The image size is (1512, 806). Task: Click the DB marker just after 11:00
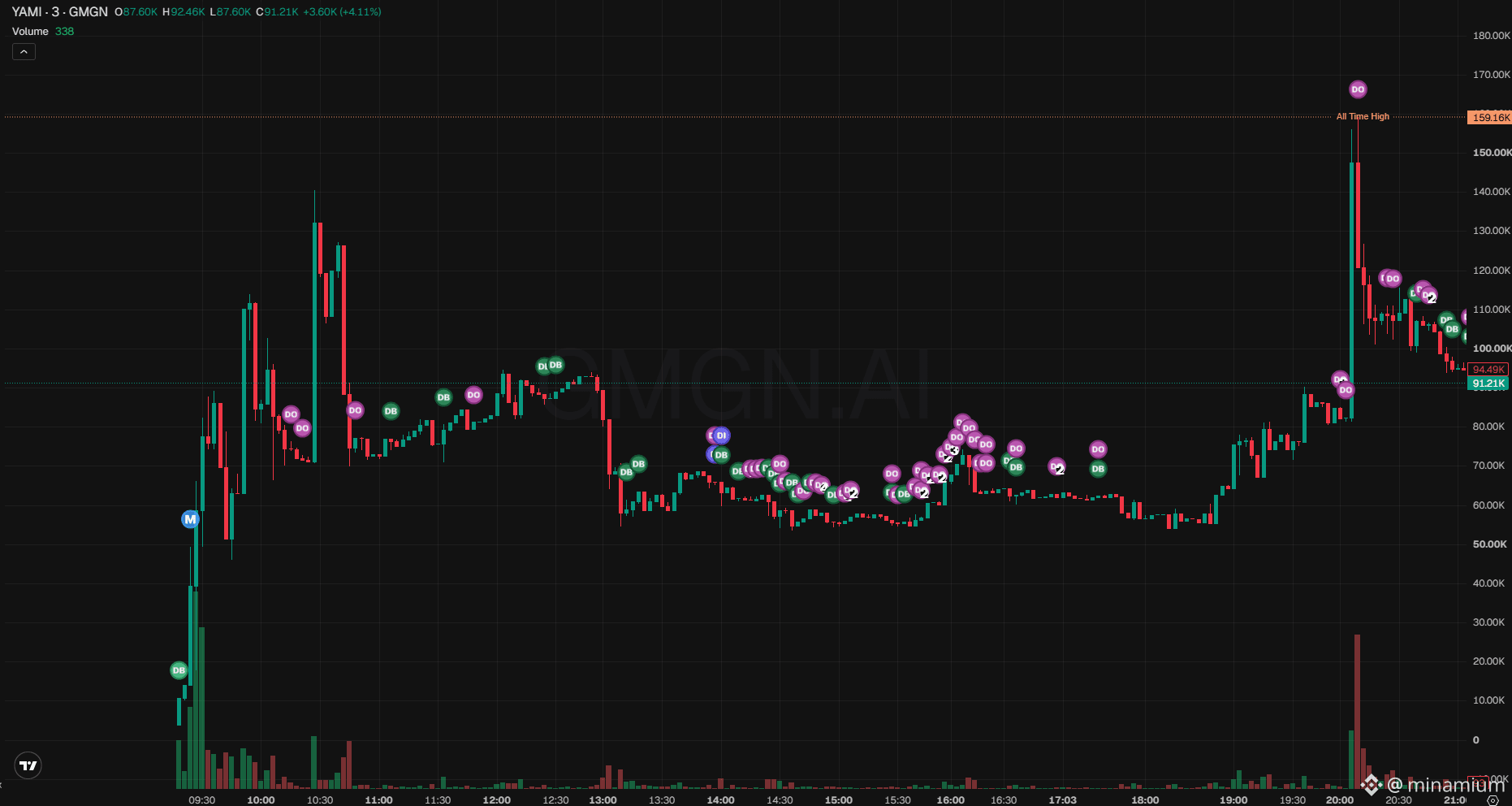[x=391, y=411]
